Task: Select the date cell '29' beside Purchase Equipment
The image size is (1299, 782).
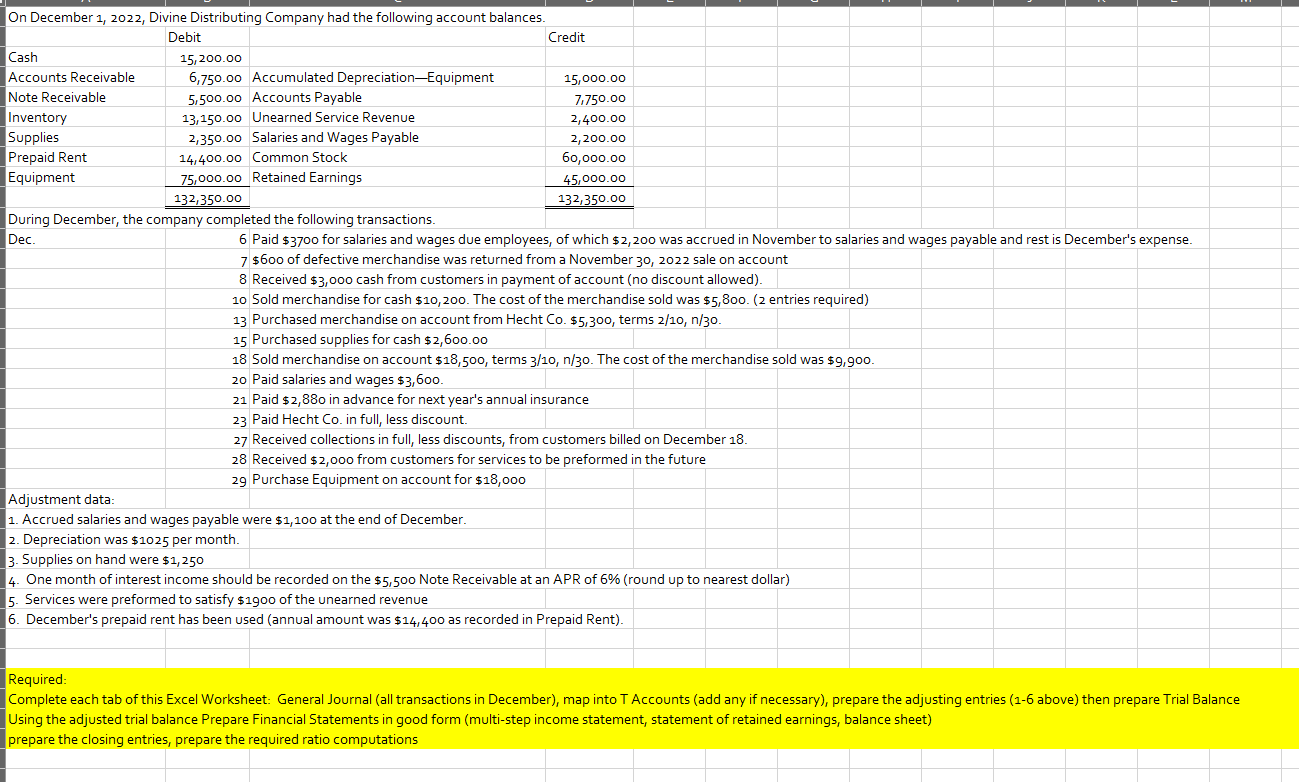Action: 240,479
